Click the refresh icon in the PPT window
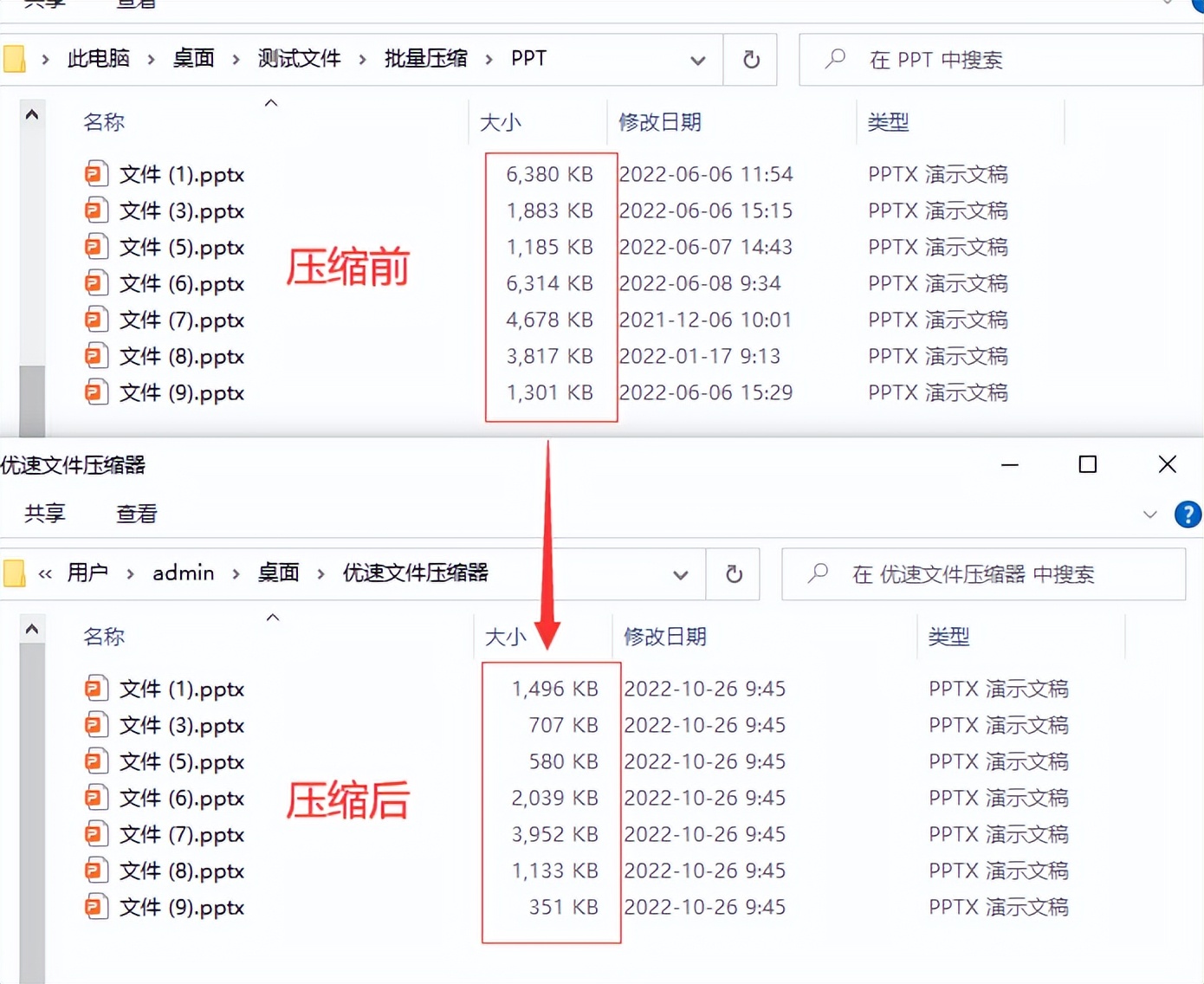The width and height of the screenshot is (1204, 984). [750, 59]
